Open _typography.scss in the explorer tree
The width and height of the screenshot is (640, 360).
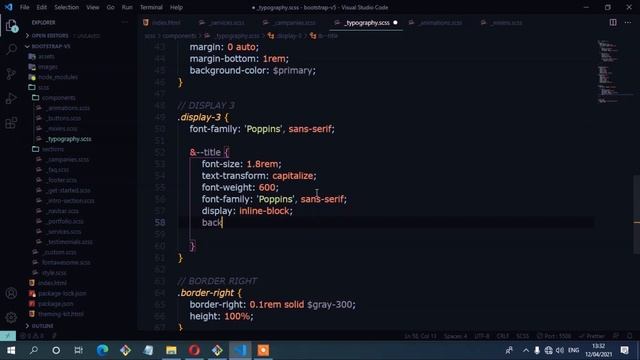tap(68, 139)
